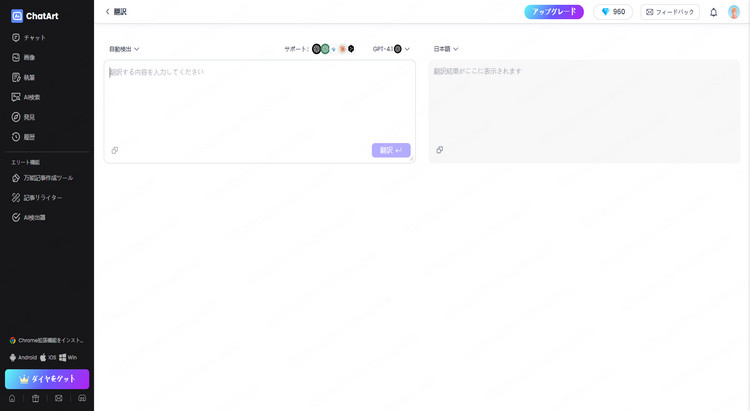The image size is (750, 411).
Task: Click the アップグレード button
Action: 554,12
